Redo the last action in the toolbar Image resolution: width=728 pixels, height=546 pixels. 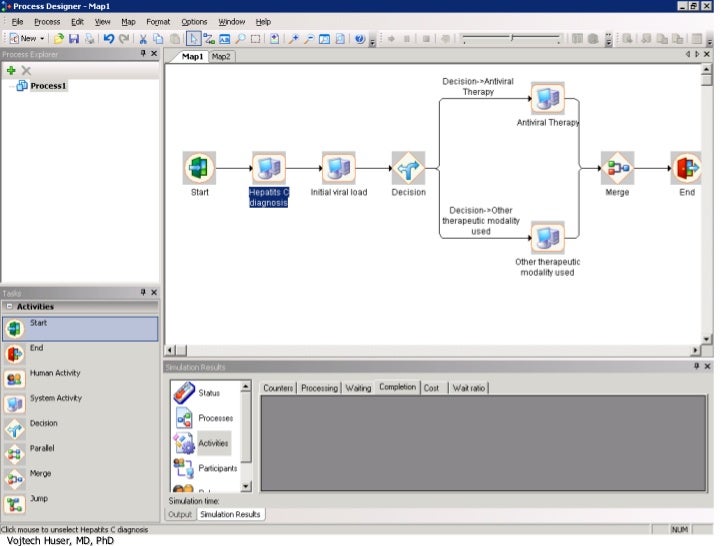[124, 39]
